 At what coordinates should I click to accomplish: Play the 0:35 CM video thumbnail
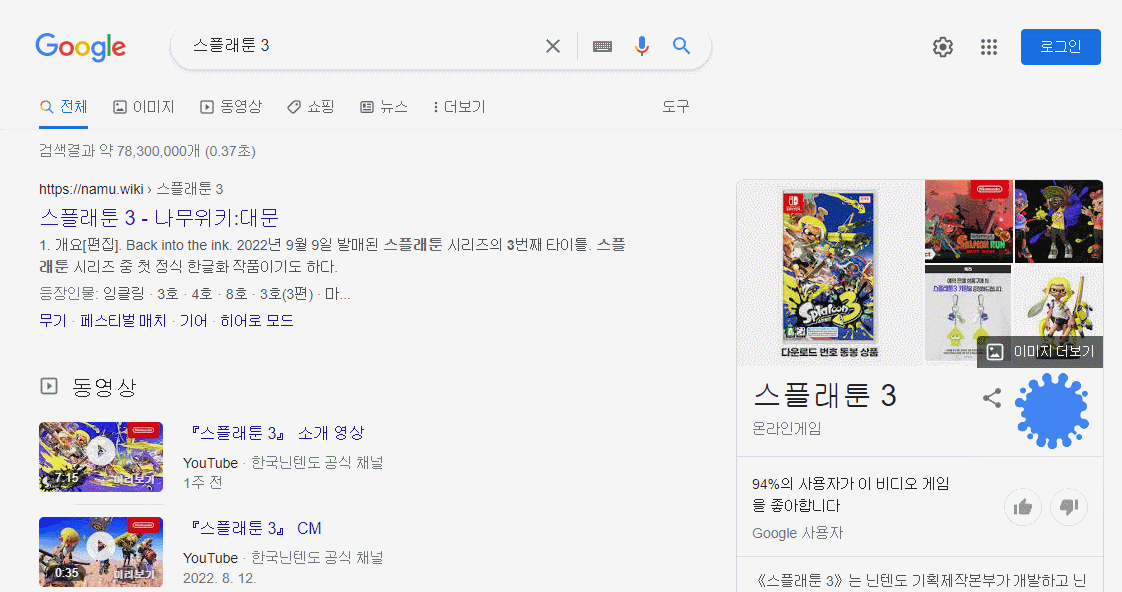[101, 552]
